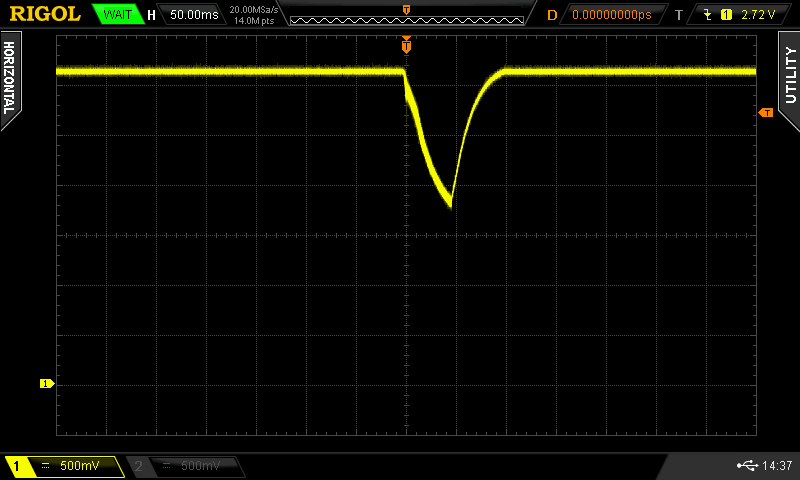Select the orange trigger position marker above grid
This screenshot has width=800, height=480.
406,45
